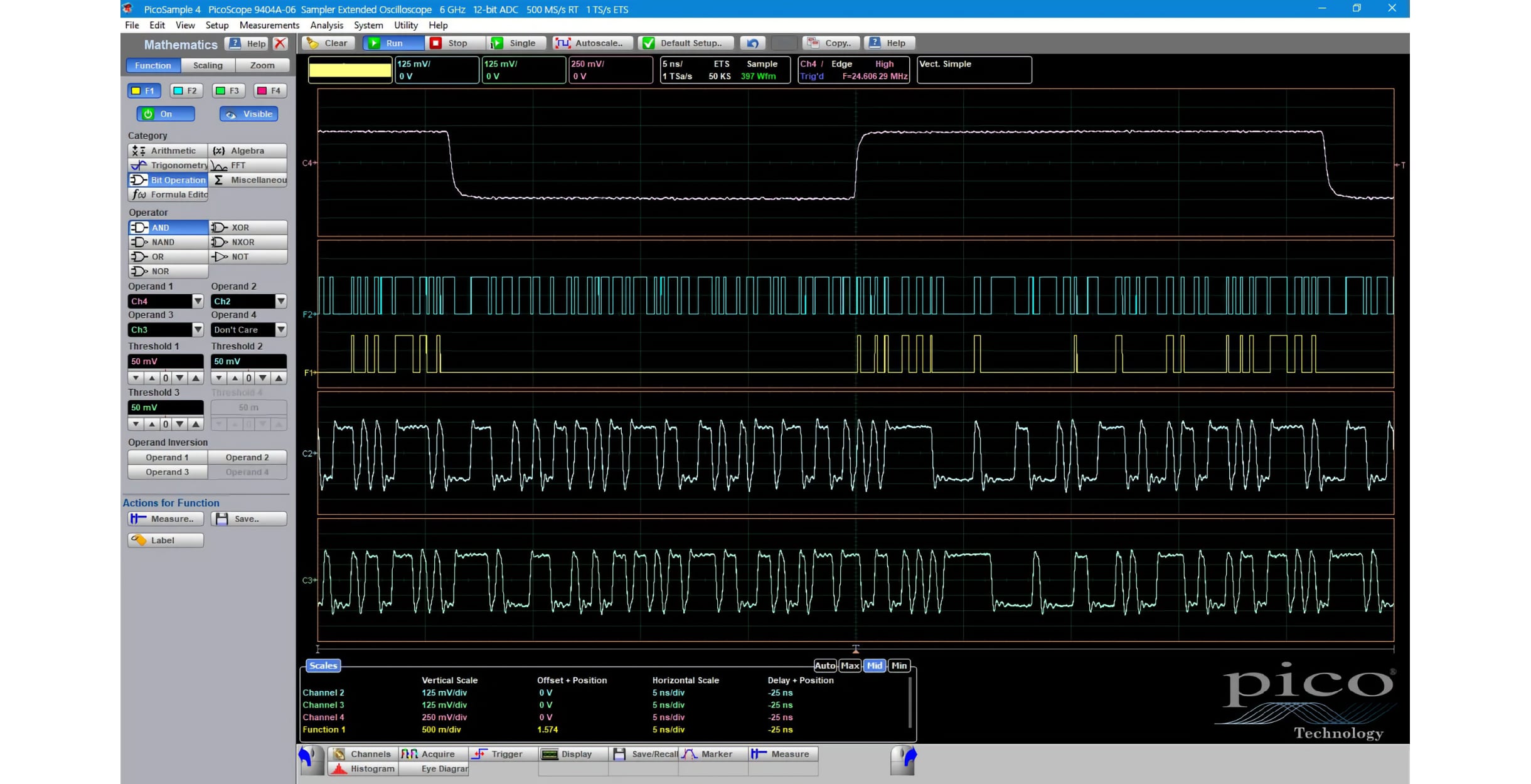Select function F2

pos(186,91)
